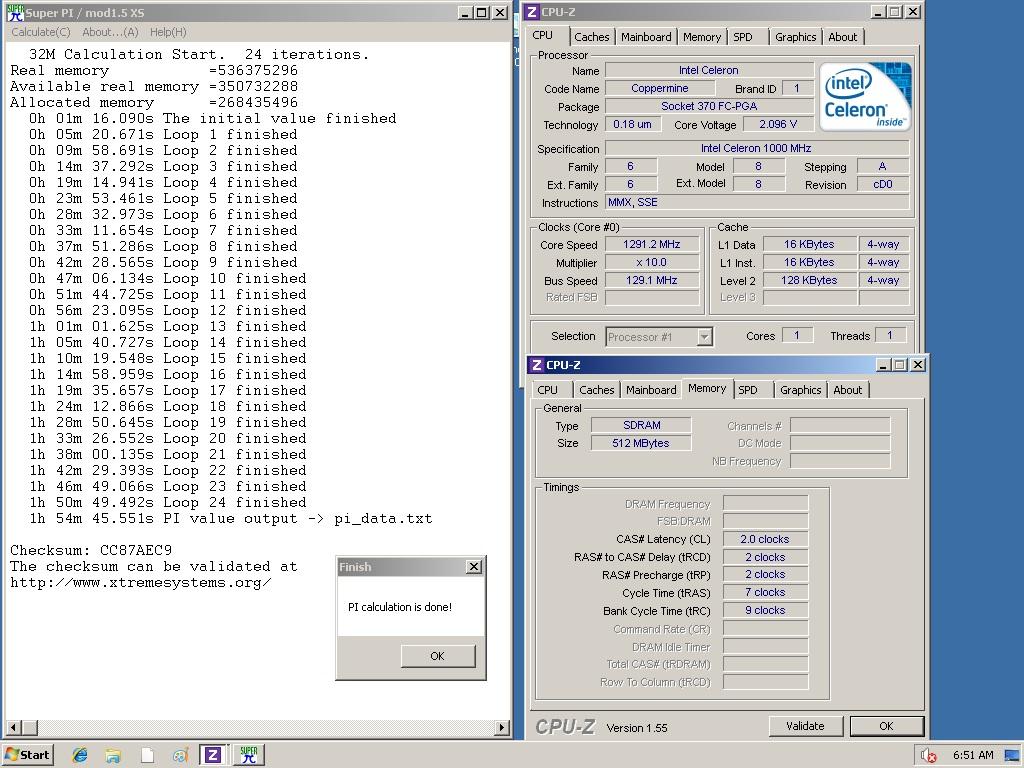This screenshot has width=1024, height=768.
Task: Click the Core Speed 1291.2 MHz value
Action: click(652, 244)
